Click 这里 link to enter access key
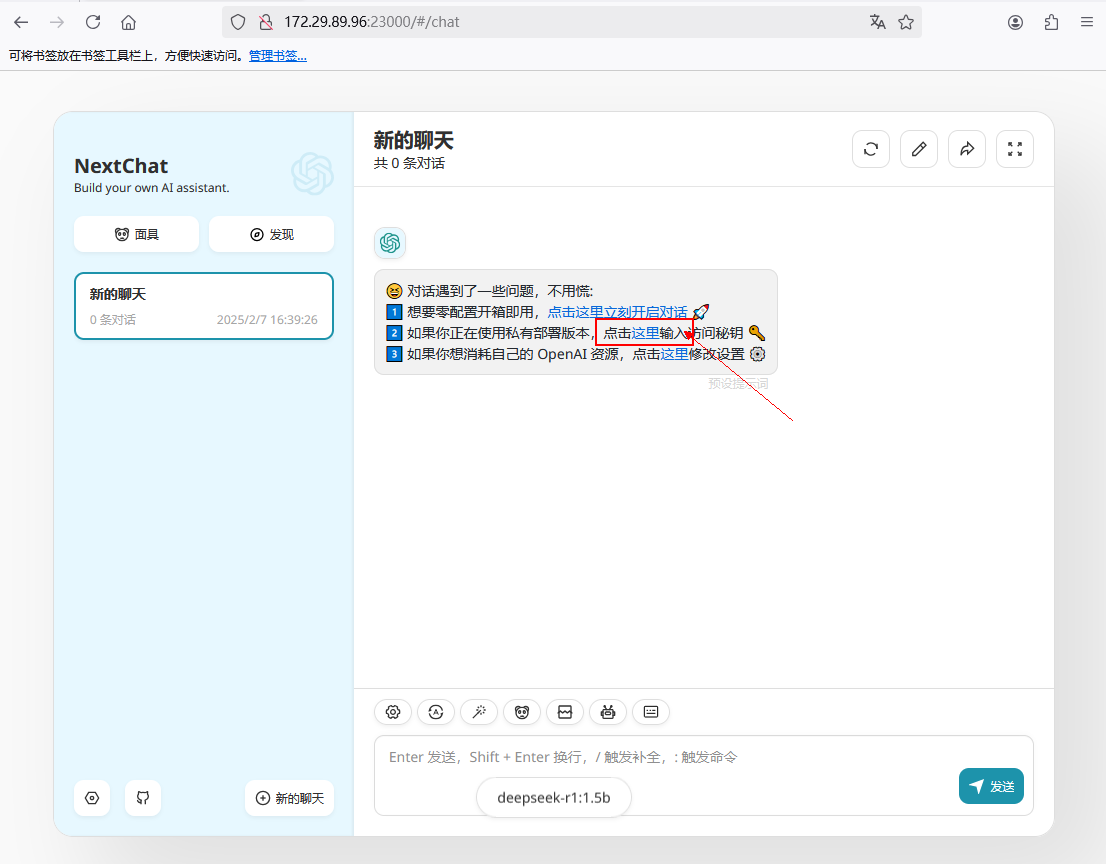 (x=645, y=333)
